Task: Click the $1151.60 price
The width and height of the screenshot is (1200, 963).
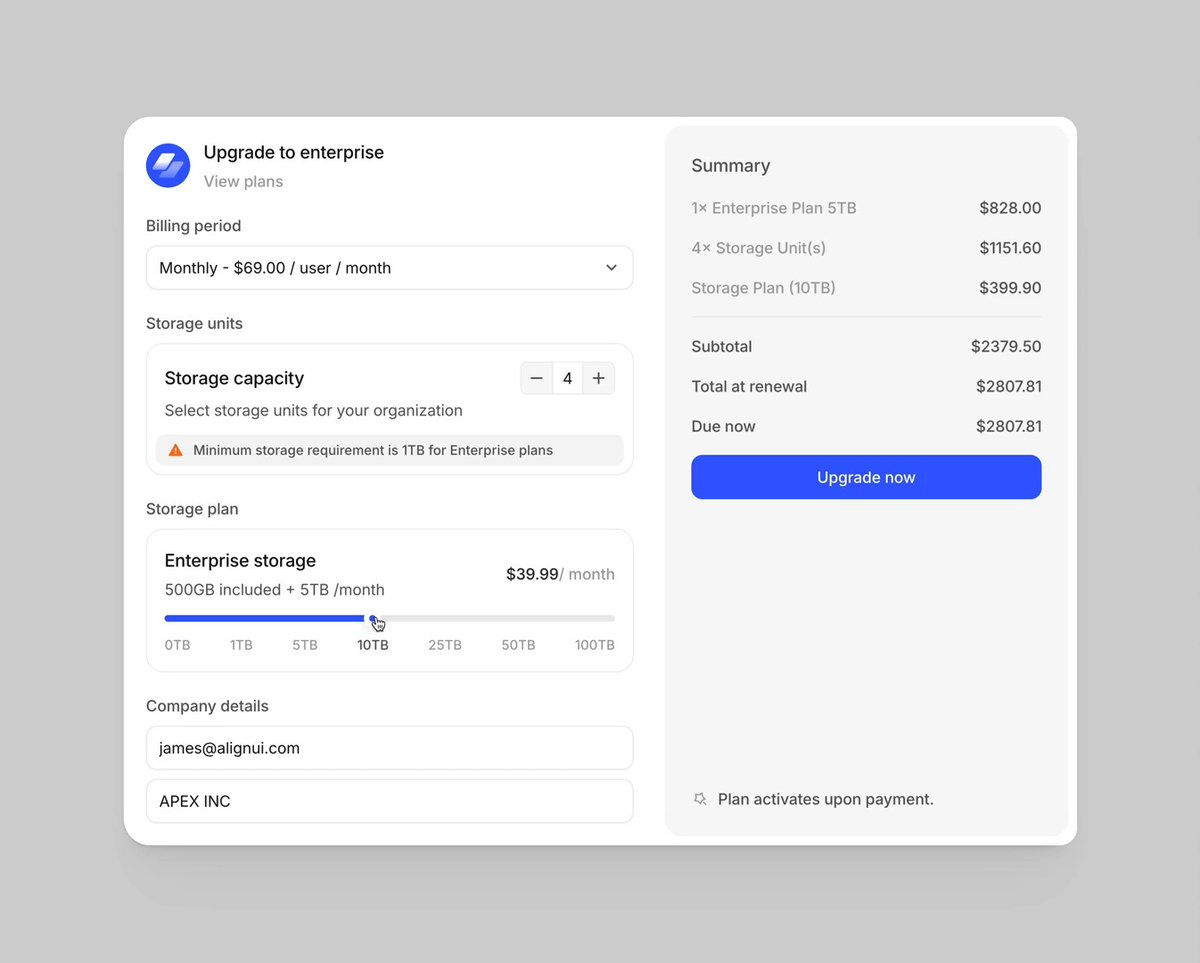Action: click(1010, 248)
